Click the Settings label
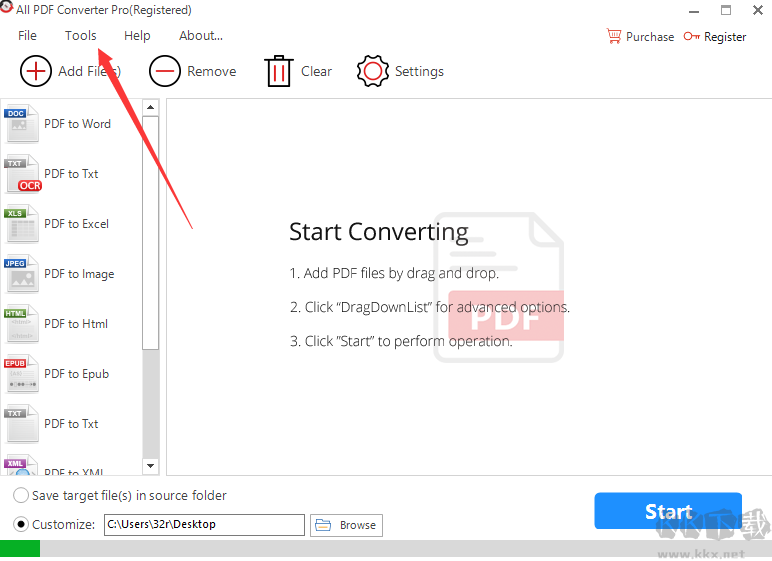Screen dimensions: 772x561 tap(419, 71)
